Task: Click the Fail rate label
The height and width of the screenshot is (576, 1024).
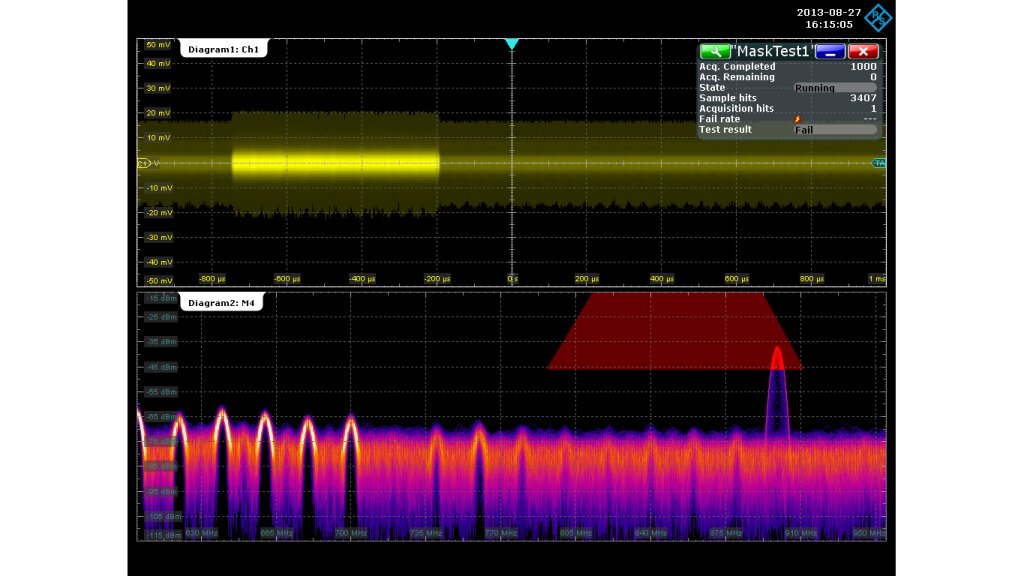Action: 720,119
